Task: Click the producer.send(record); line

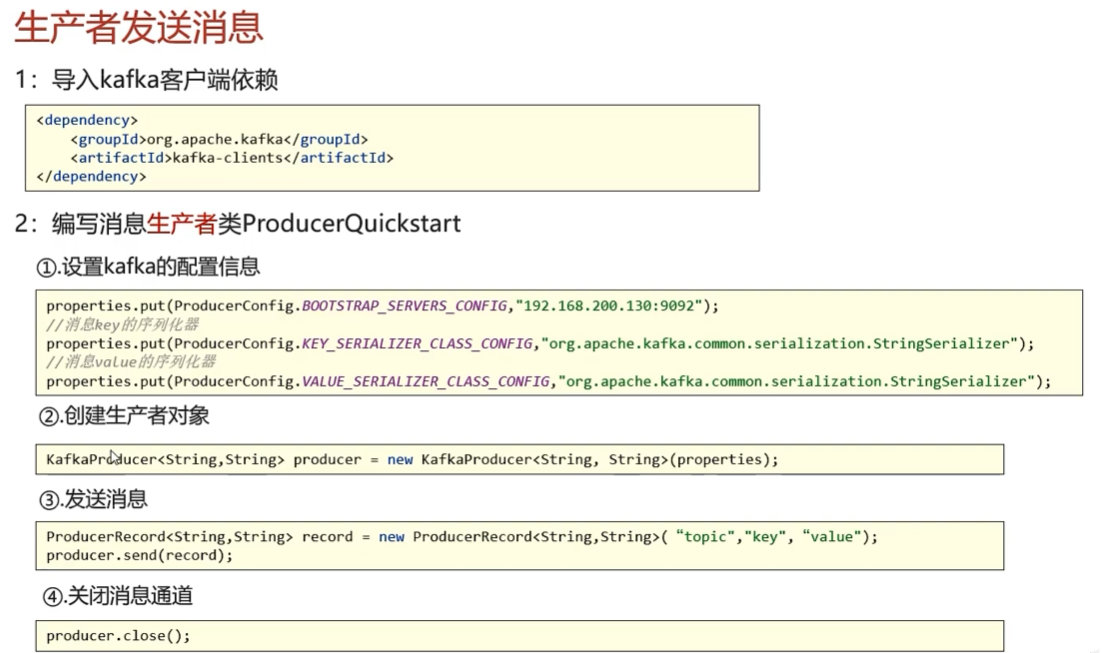Action: pos(139,555)
